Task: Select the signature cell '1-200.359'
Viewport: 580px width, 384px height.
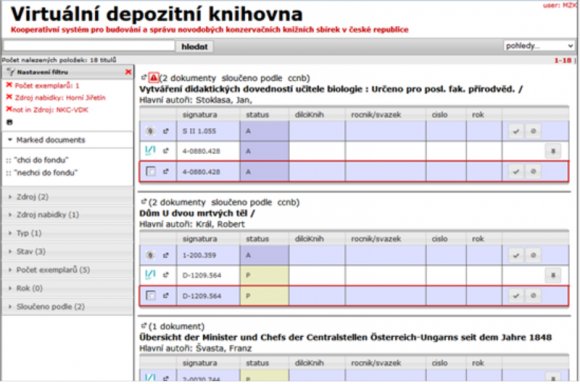Action: pyautogui.click(x=208, y=255)
